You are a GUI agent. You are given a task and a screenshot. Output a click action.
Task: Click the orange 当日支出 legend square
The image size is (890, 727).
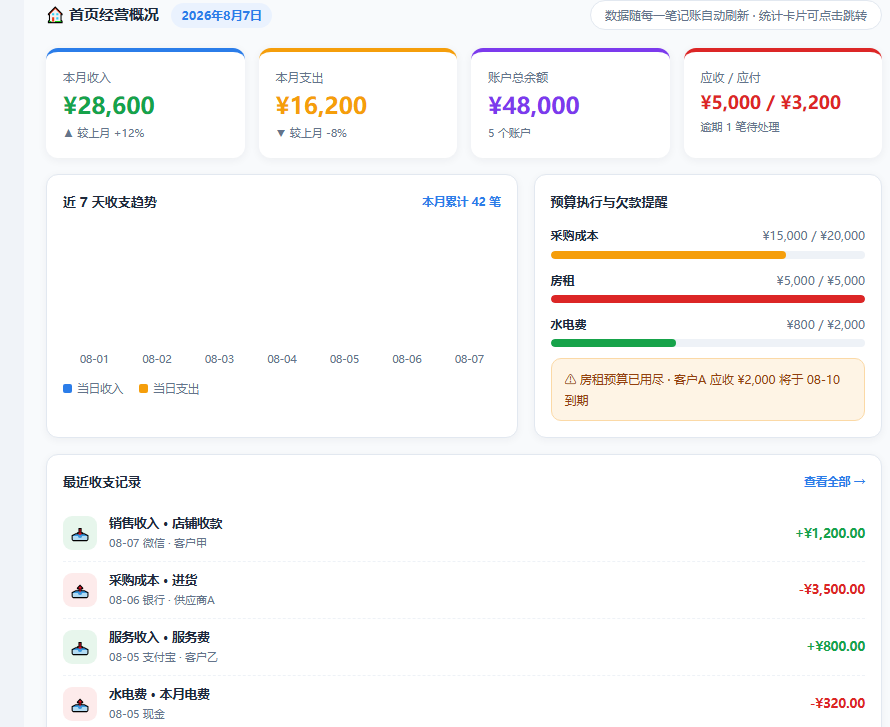(144, 389)
